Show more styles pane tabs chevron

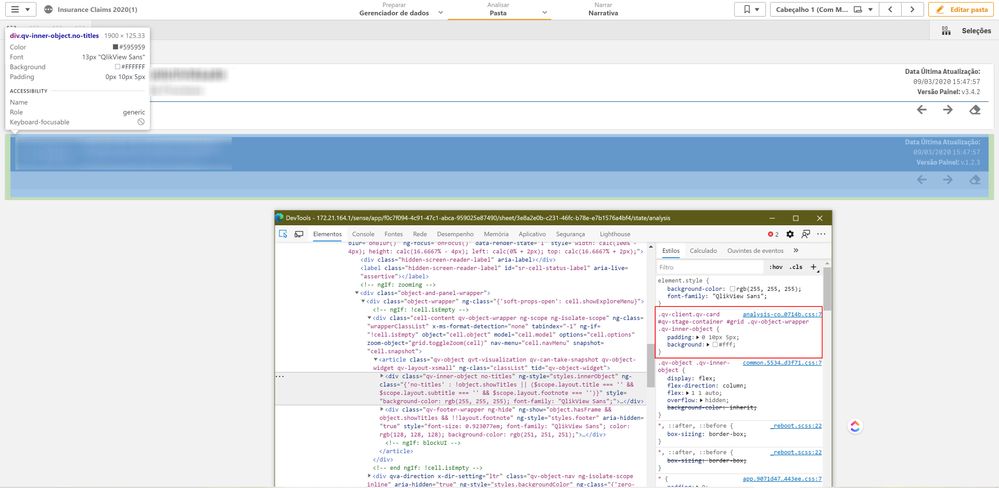click(796, 251)
